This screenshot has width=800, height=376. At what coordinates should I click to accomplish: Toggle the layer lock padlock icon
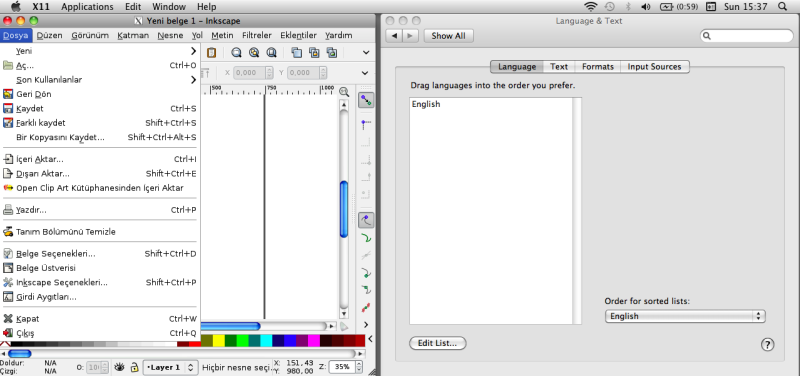[x=134, y=367]
